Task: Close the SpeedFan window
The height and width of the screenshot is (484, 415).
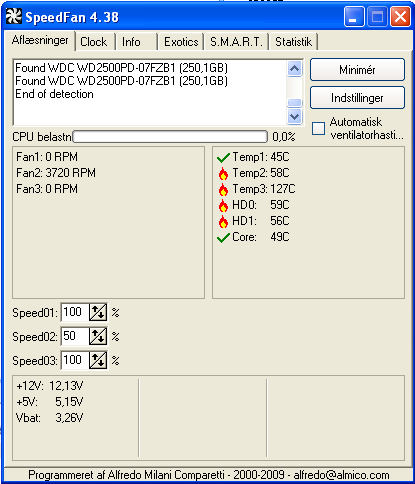Action: 400,17
